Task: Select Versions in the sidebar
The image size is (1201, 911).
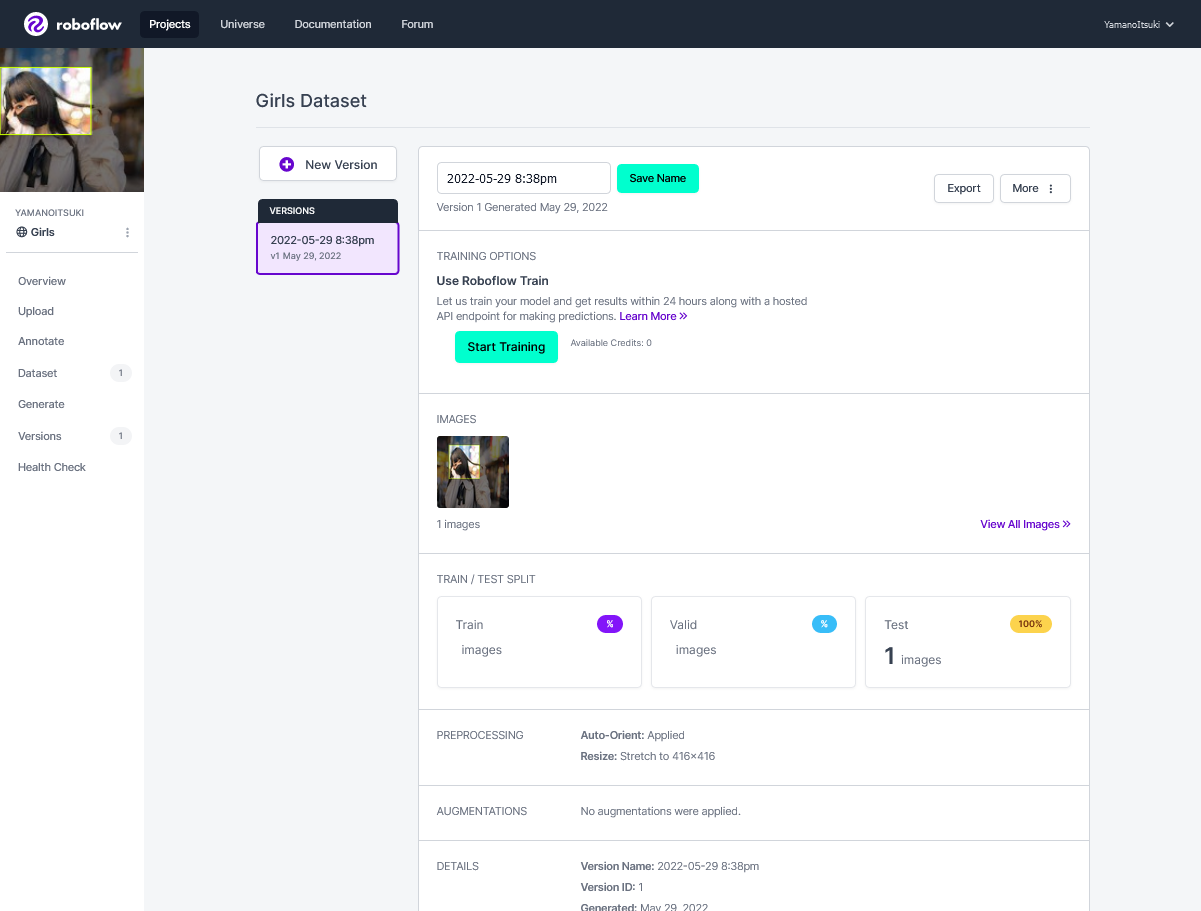Action: pos(40,436)
